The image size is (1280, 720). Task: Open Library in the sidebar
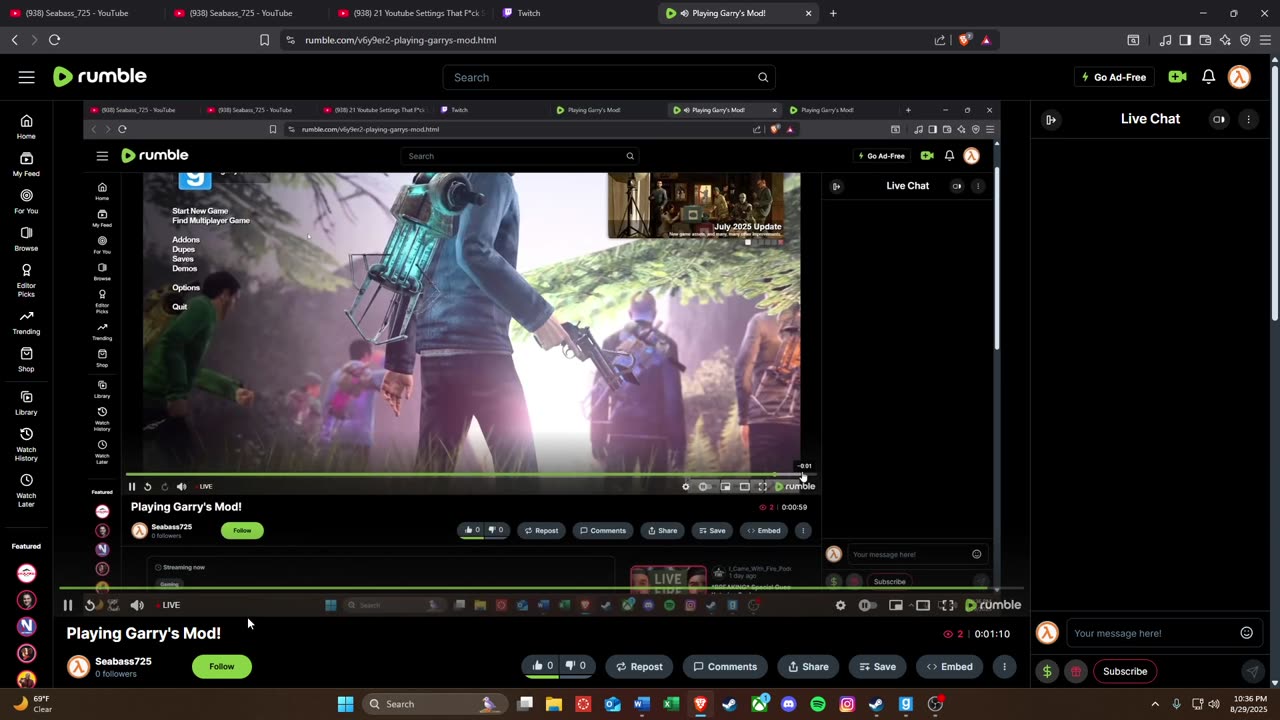[x=26, y=403]
